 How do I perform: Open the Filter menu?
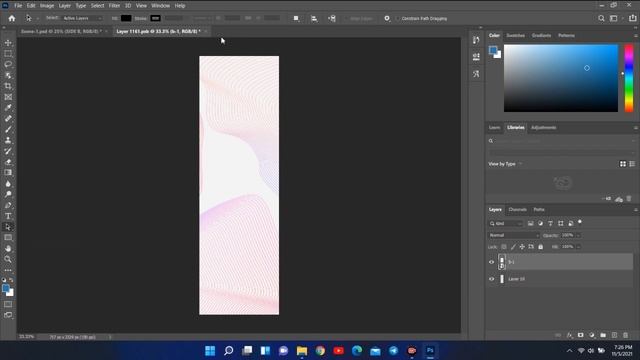pyautogui.click(x=114, y=6)
